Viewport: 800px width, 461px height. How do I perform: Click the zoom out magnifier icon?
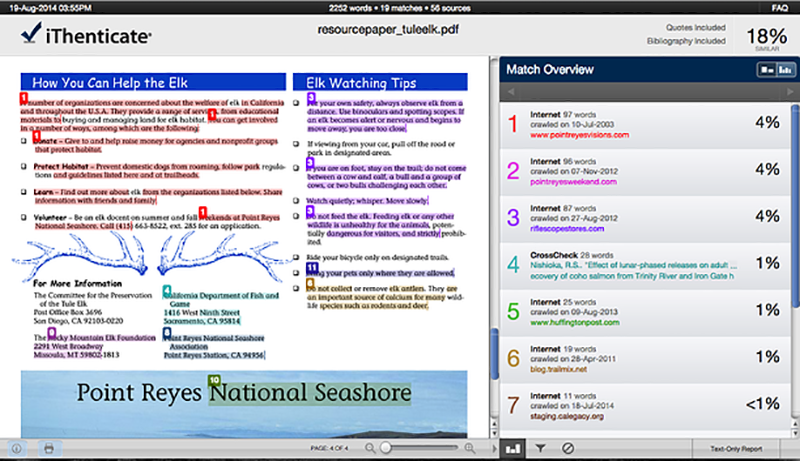point(370,449)
